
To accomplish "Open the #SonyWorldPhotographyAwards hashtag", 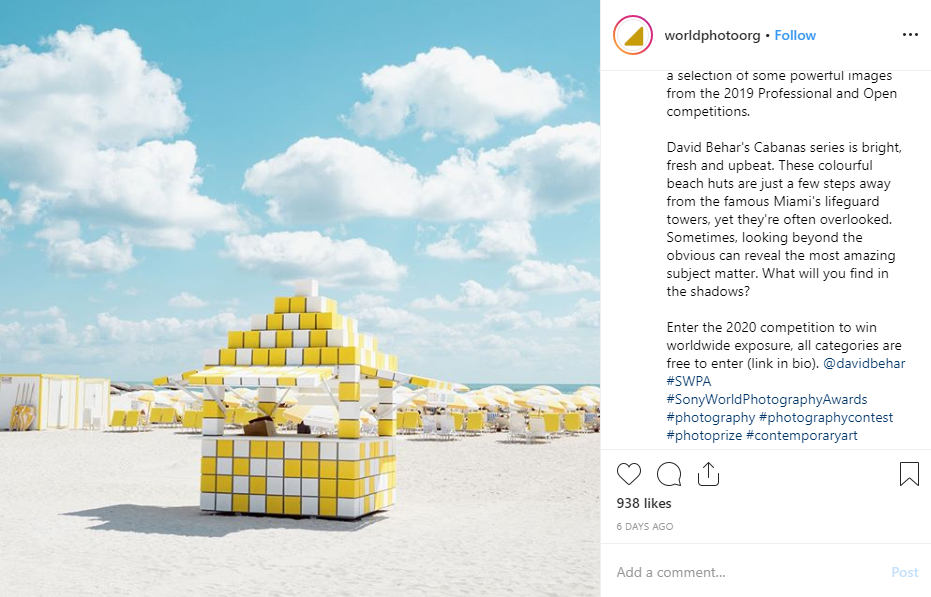I will 767,399.
